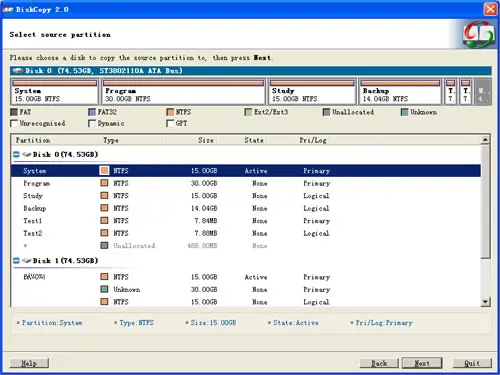Click the Pri/Log column header
The image size is (500, 375).
(x=313, y=140)
